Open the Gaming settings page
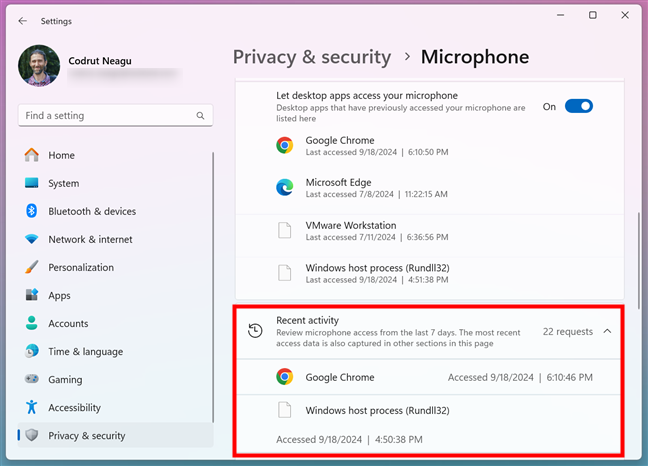Screen dimensions: 648x466 tap(65, 379)
